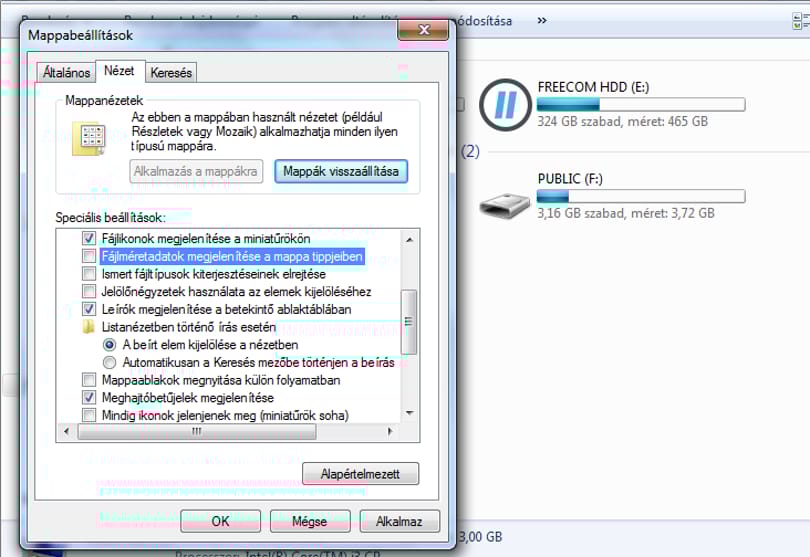Click the horizontal scroll right arrow
The image size is (810, 557).
[390, 431]
